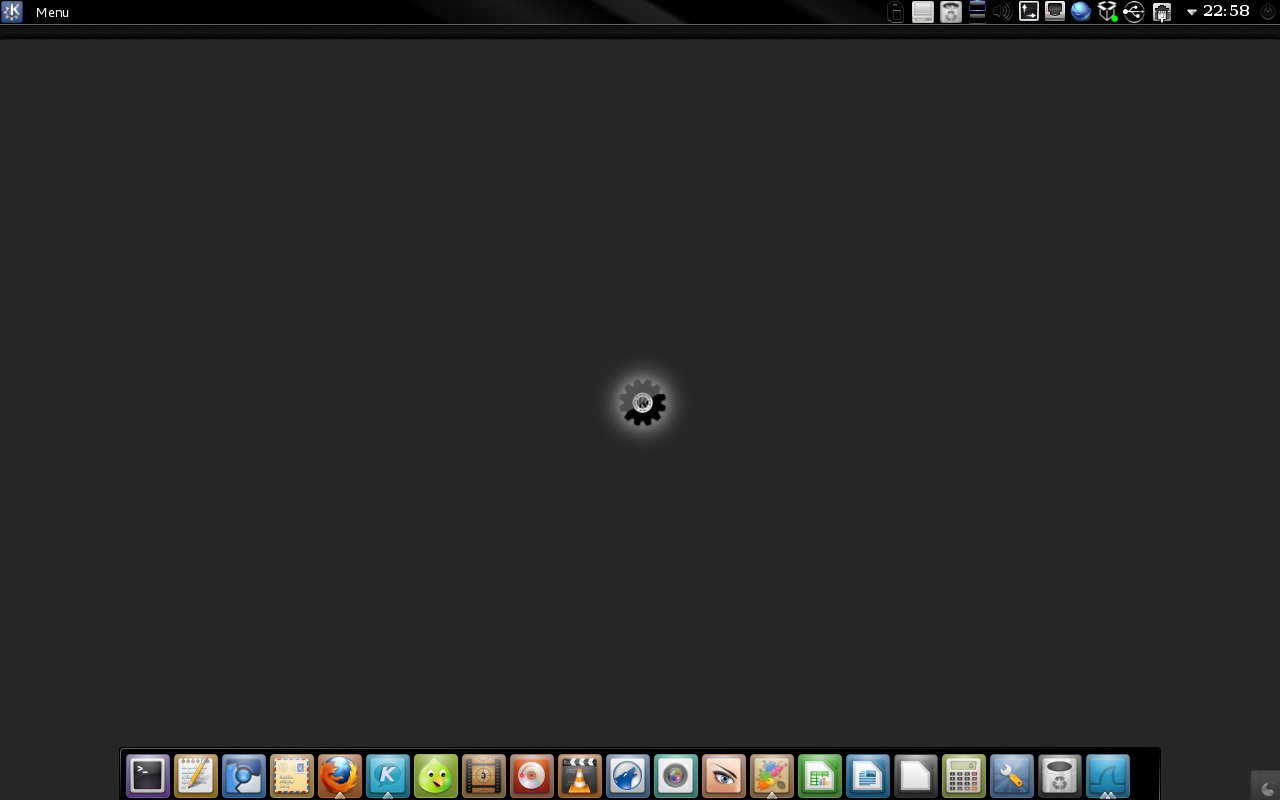1280x800 pixels.
Task: Open the film strip video app icon
Action: click(484, 776)
